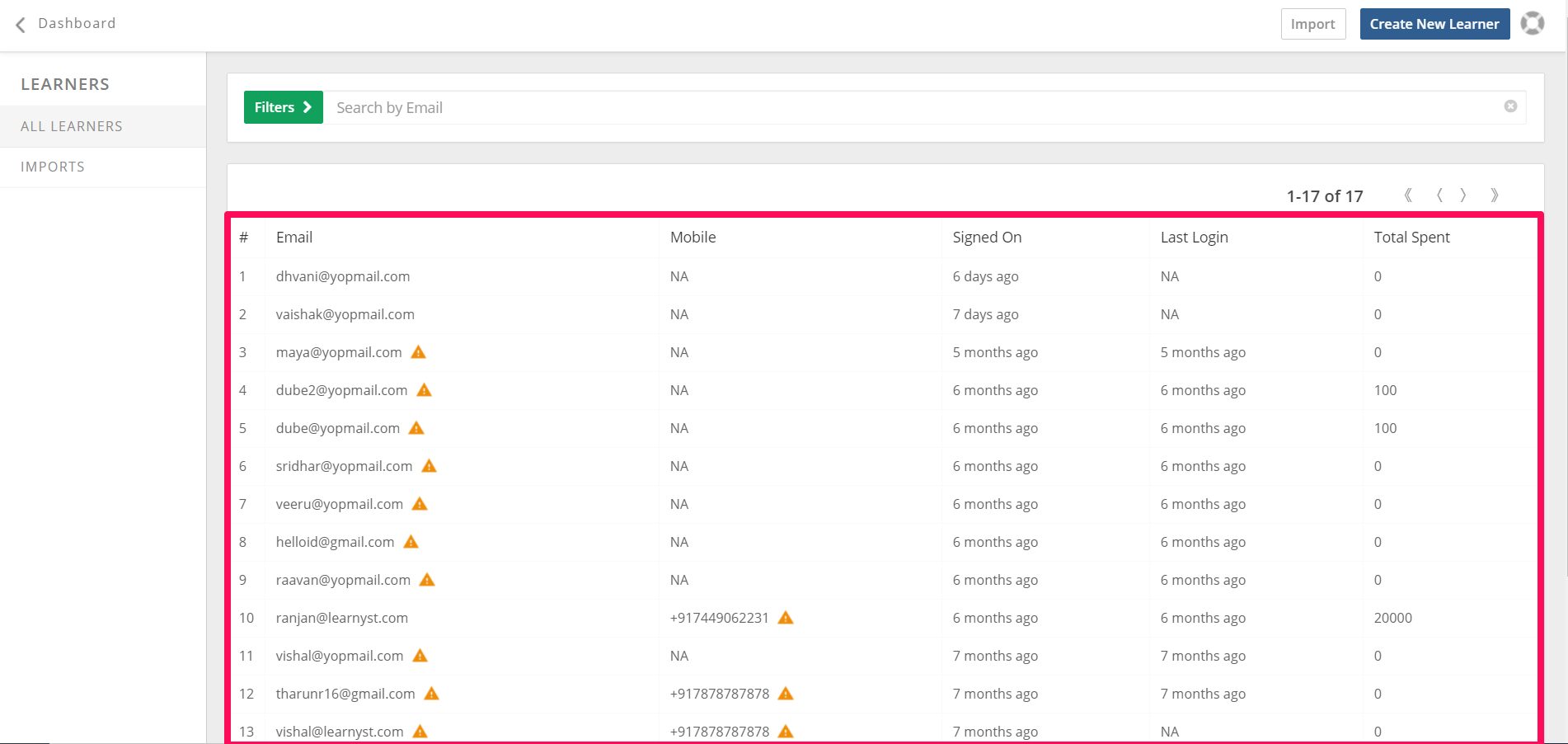
Task: Go to next page of learners
Action: click(1463, 195)
